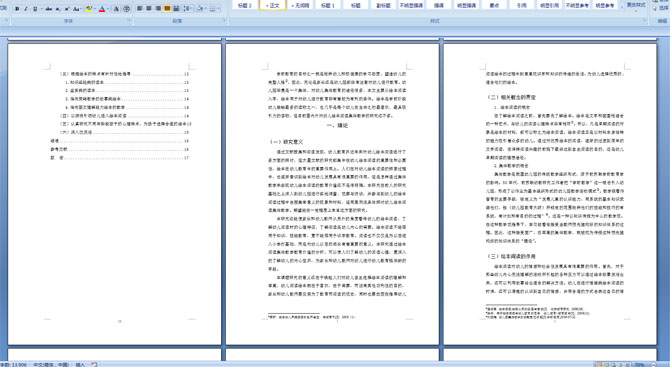Click the superscript icon
The width and height of the screenshot is (670, 367).
pyautogui.click(x=67, y=9)
